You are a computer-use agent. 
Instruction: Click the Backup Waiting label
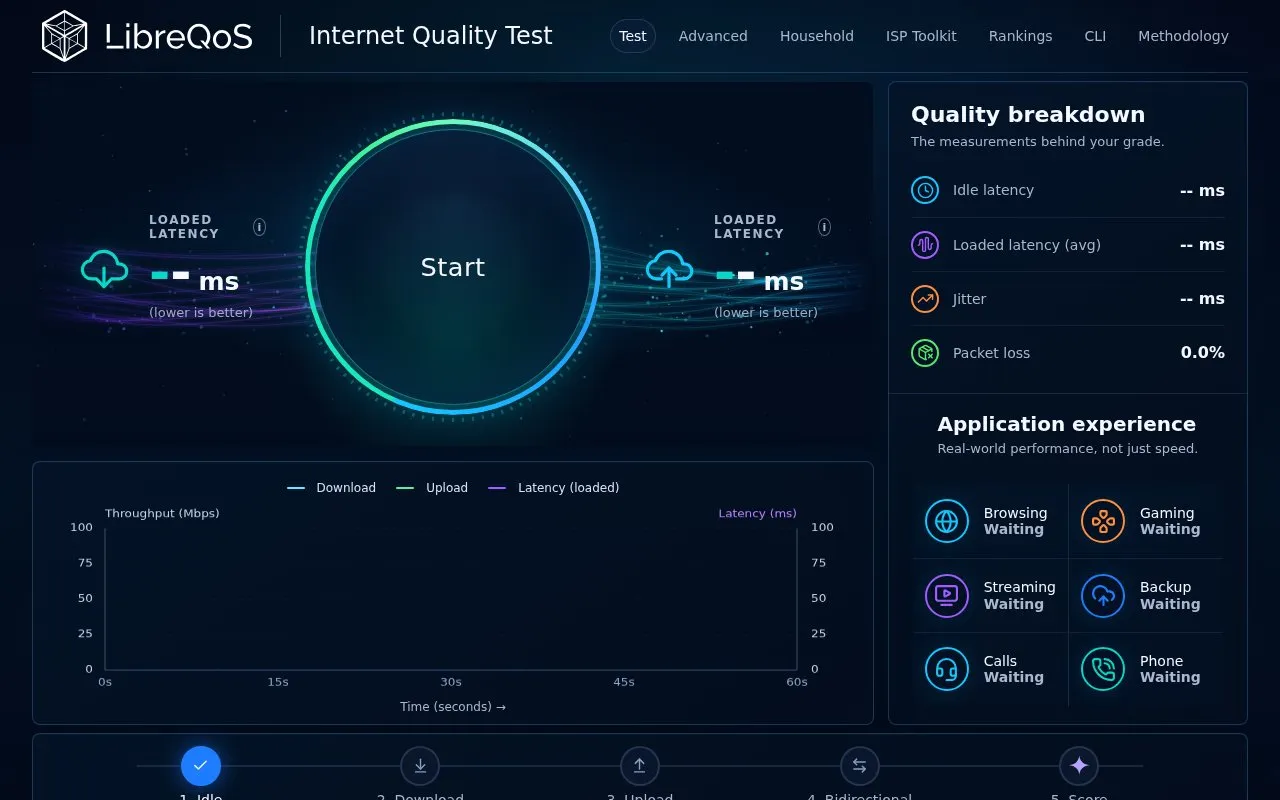(x=1170, y=595)
